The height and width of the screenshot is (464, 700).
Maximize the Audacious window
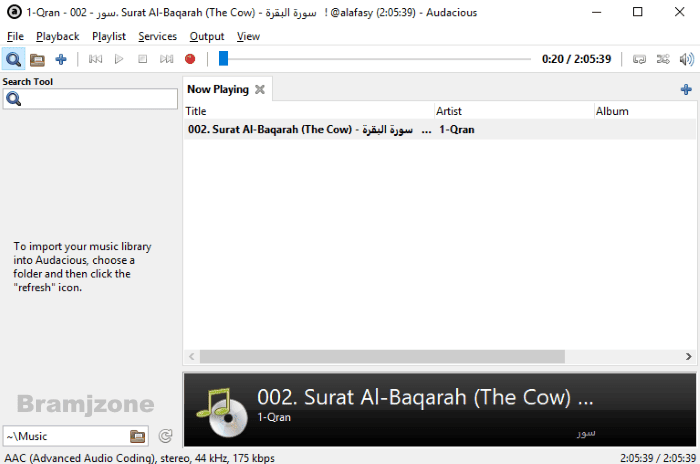(638, 12)
